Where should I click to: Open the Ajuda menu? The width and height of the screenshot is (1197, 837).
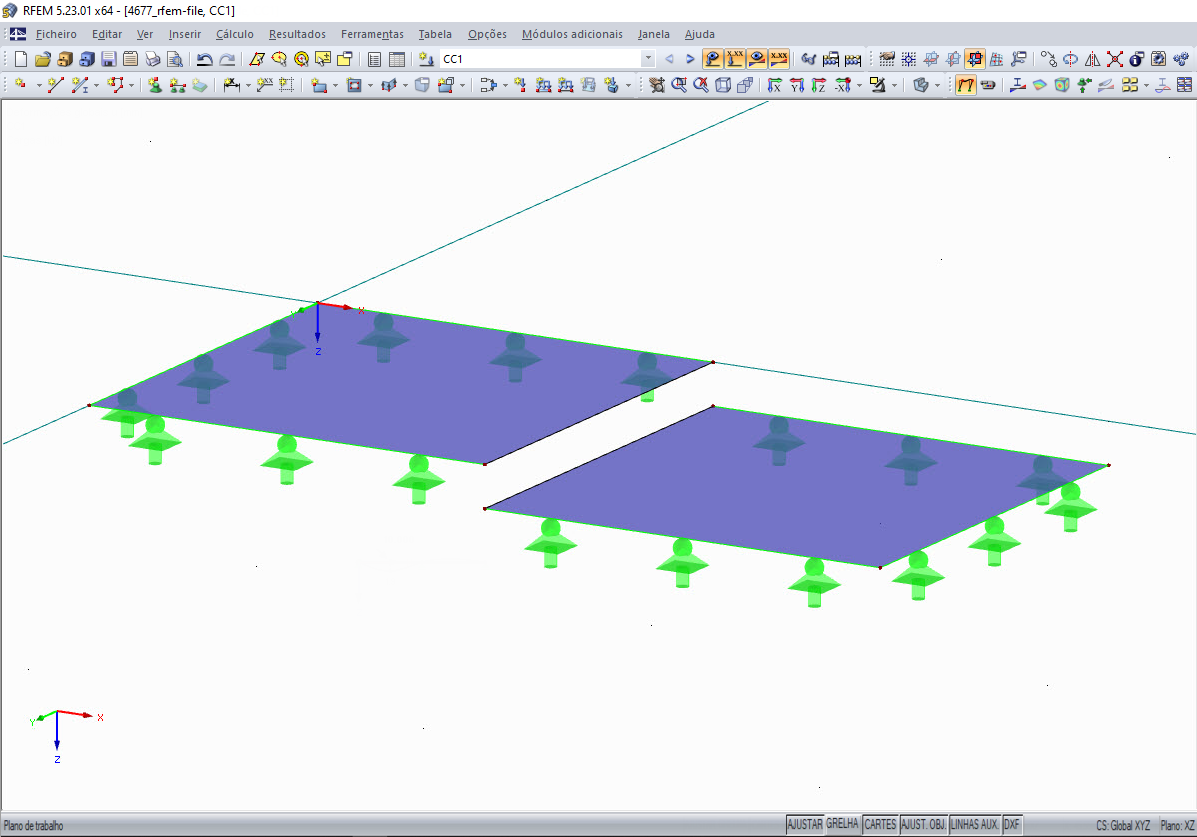(x=699, y=34)
